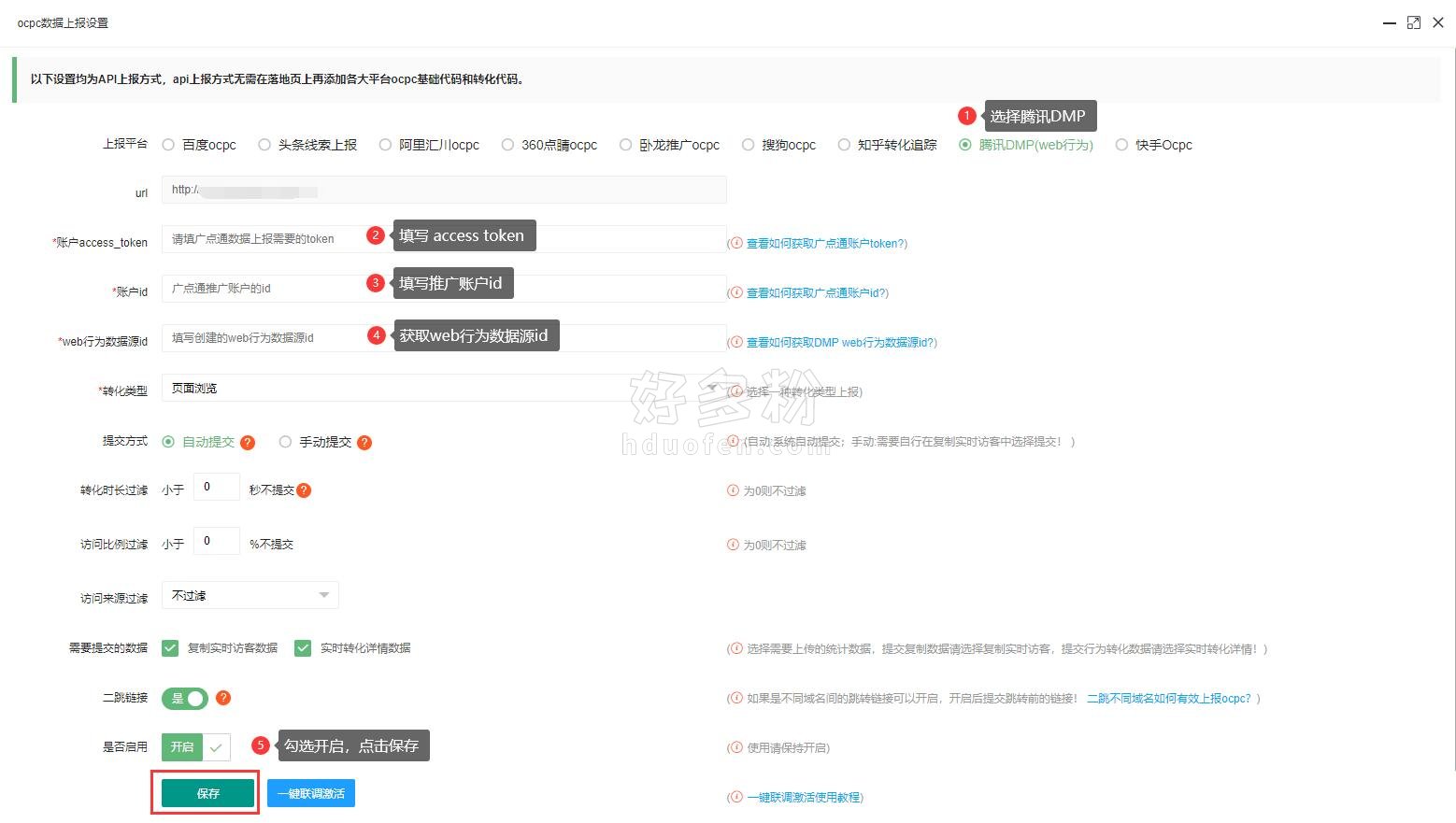Focus the 账户access_token input field

444,239
